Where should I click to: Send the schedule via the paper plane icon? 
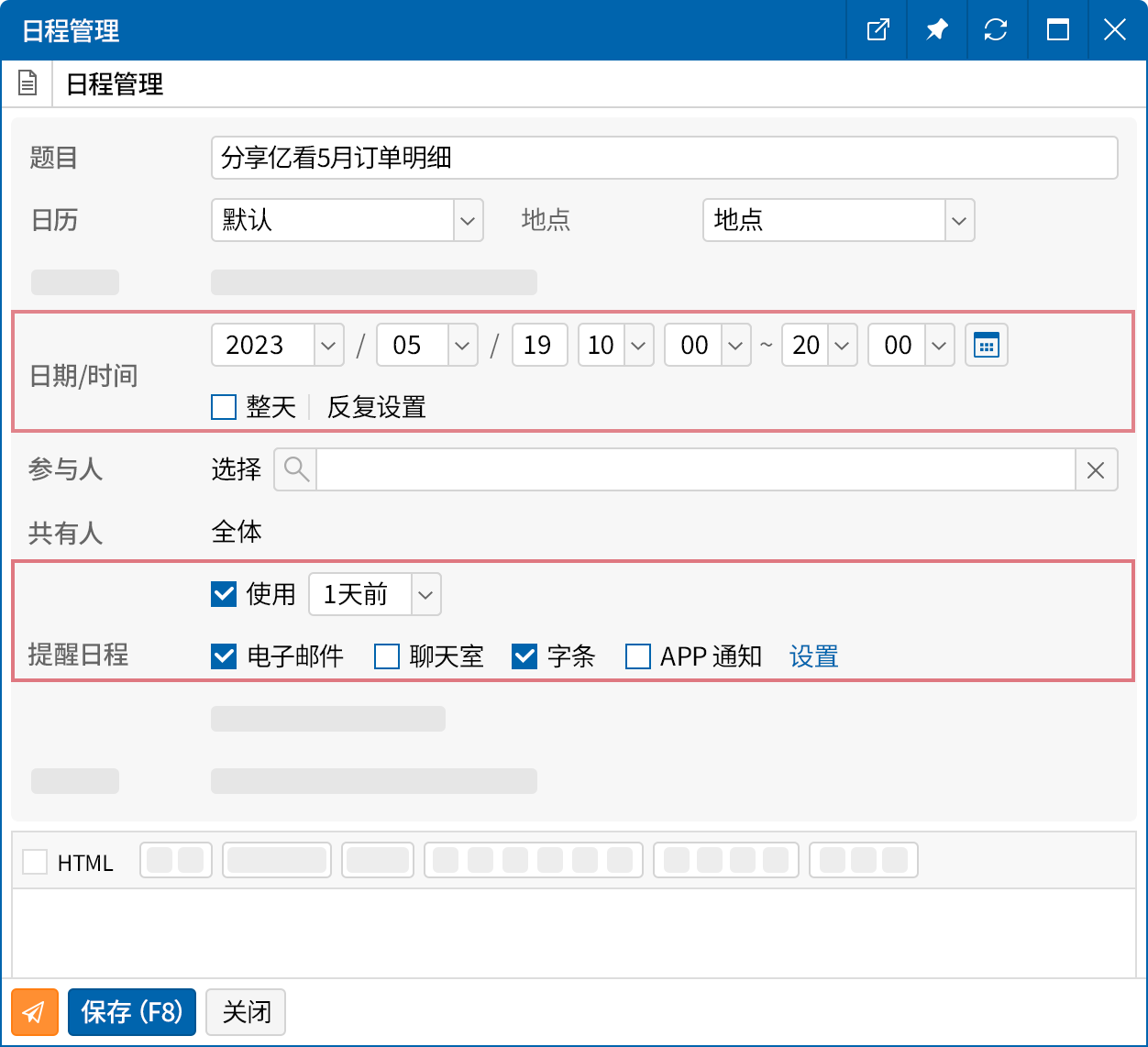point(34,1012)
